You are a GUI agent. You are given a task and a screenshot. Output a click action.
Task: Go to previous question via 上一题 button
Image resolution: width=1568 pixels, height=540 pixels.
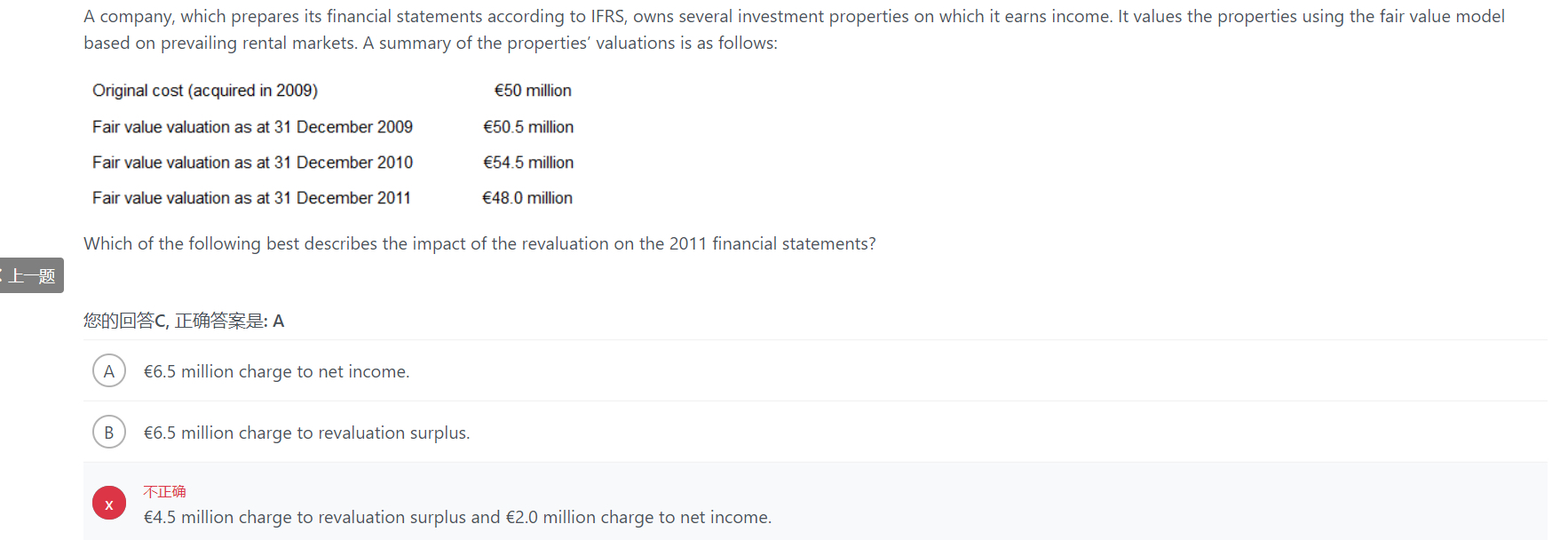pos(32,275)
